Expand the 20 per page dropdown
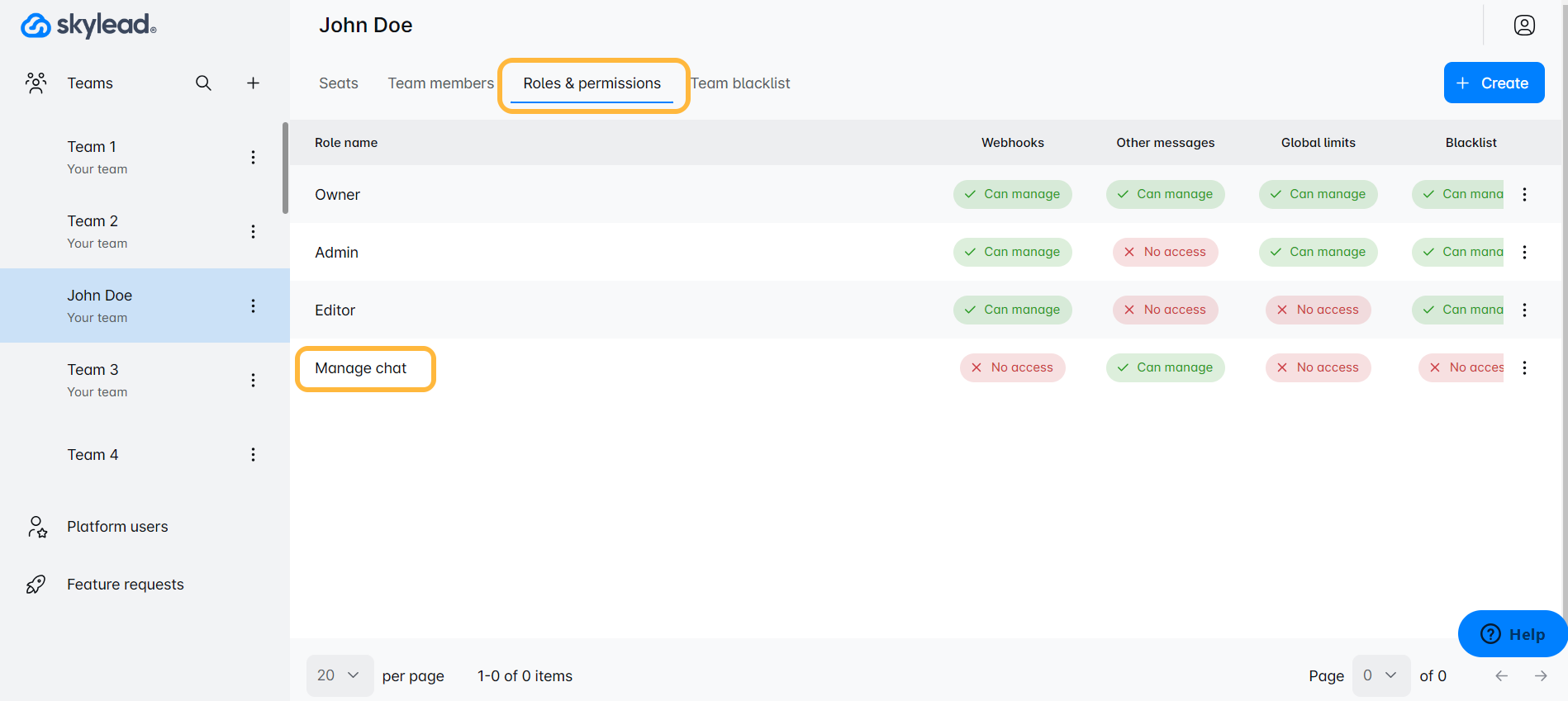This screenshot has width=1568, height=701. [340, 675]
